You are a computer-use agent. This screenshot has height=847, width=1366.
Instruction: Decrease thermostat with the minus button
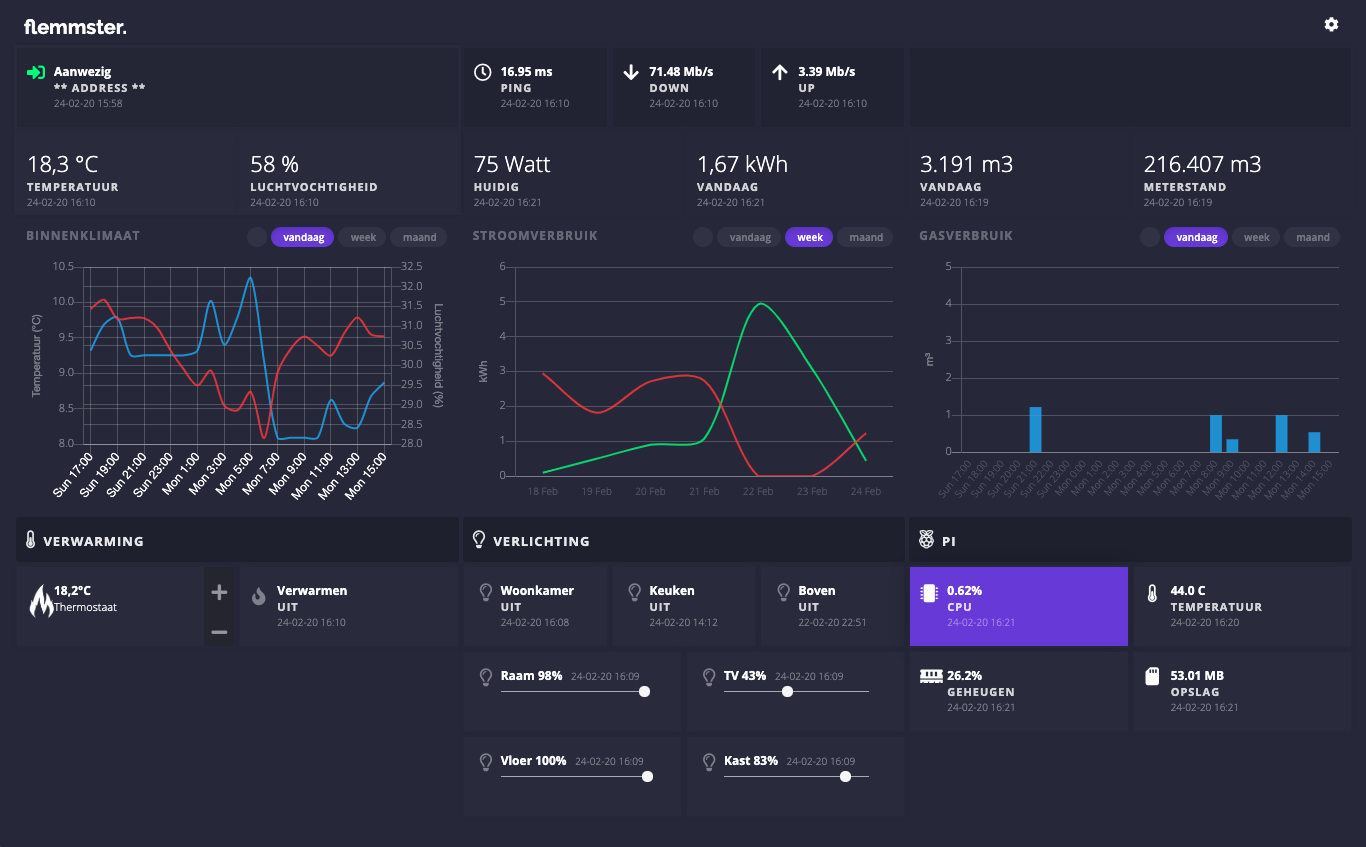(x=220, y=632)
